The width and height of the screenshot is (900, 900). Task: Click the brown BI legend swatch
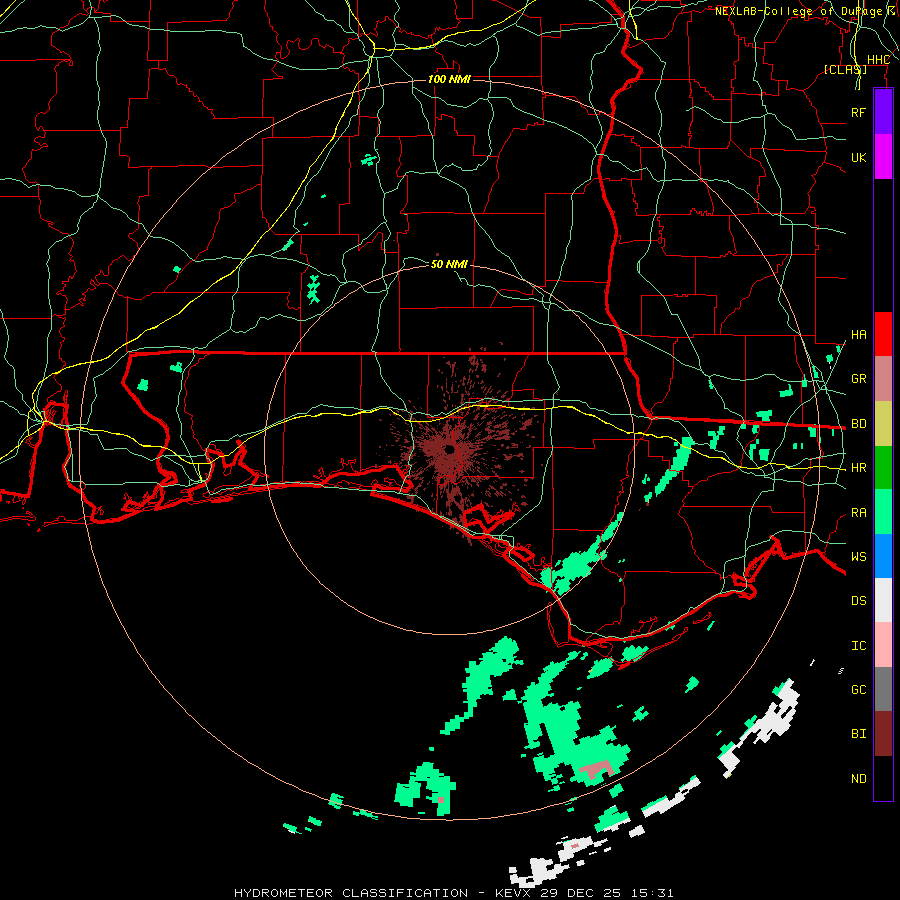[883, 734]
